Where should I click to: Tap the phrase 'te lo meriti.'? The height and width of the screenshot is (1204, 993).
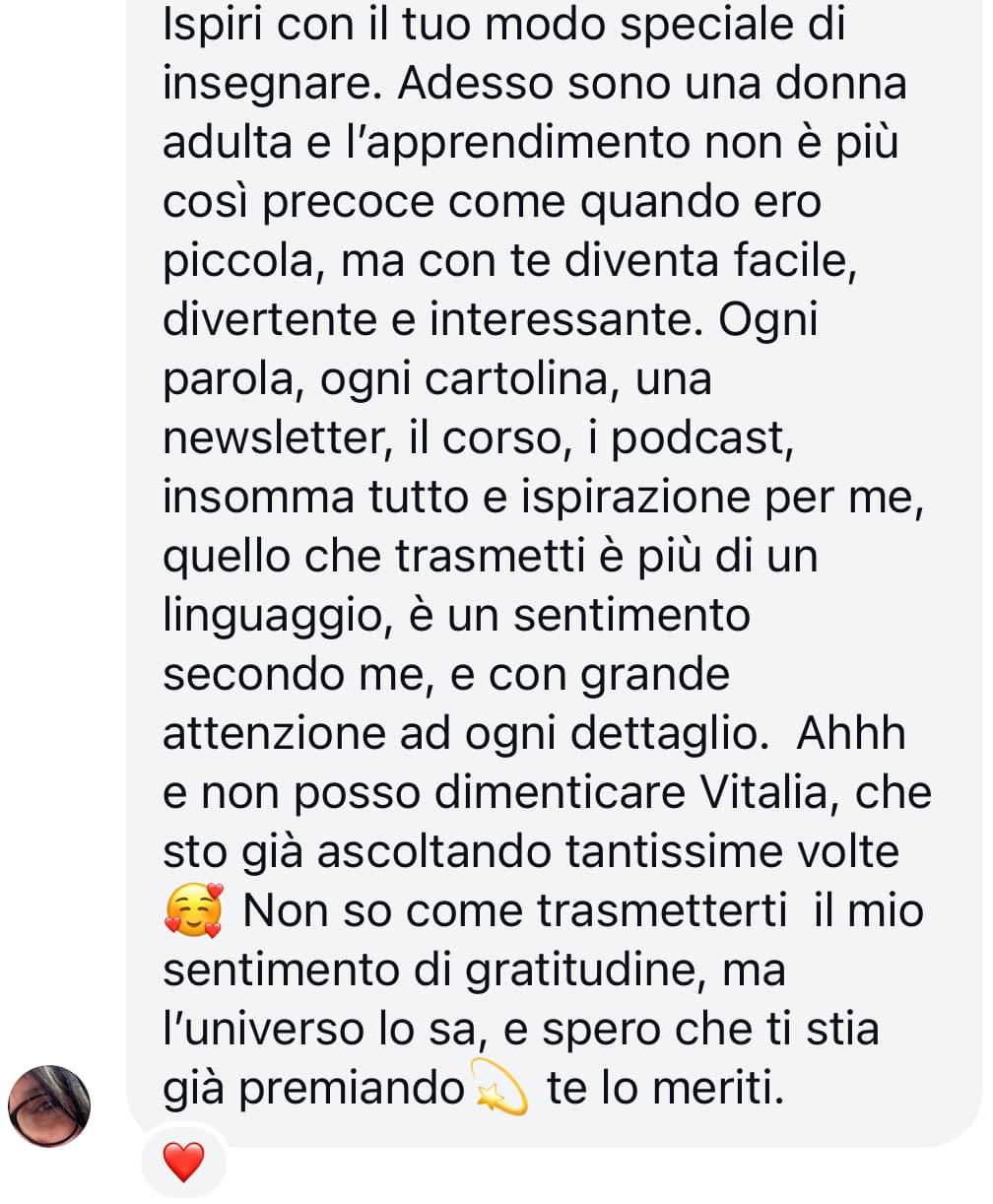coord(666,1089)
